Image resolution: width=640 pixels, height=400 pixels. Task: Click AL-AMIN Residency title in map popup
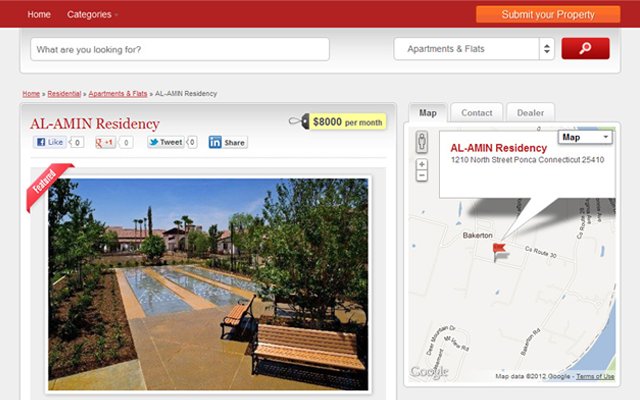(498, 148)
